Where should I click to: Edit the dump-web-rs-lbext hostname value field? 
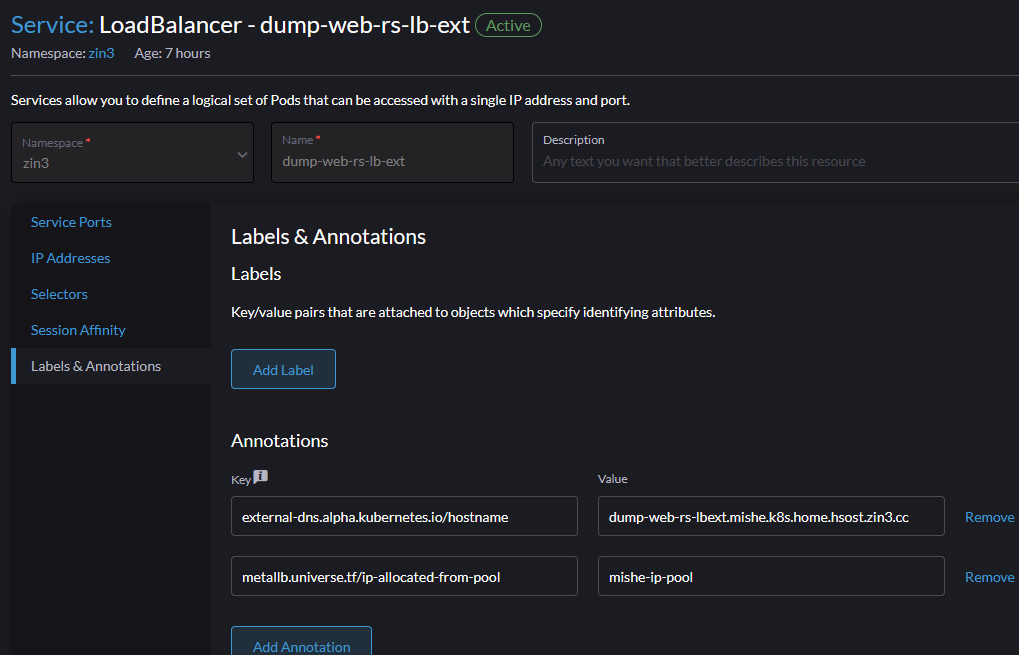coord(771,517)
